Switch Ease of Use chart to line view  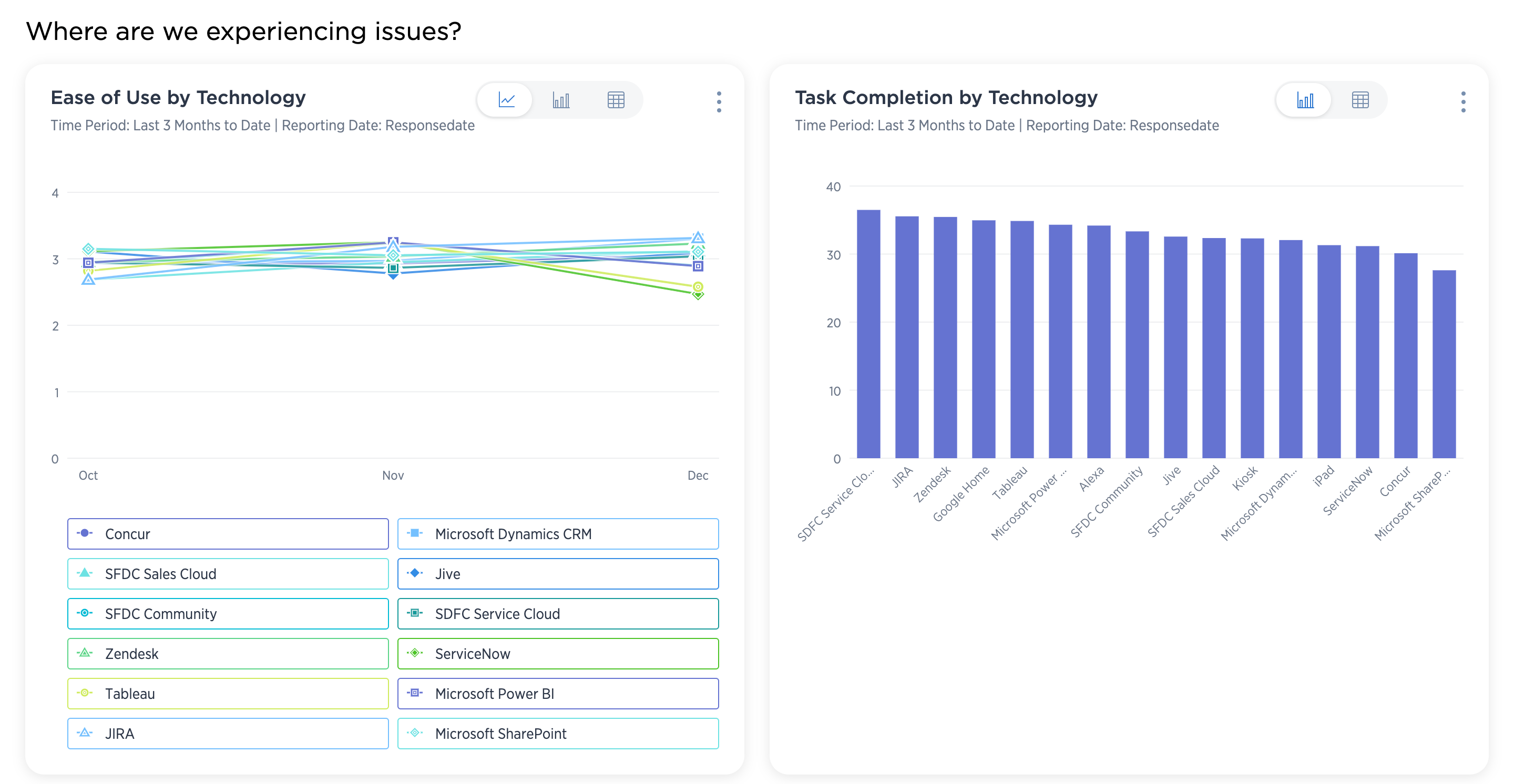point(506,100)
